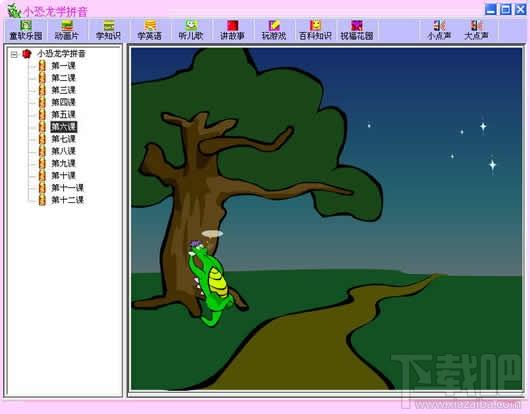The image size is (530, 414).
Task: Open lesson 第十二课
Action: pos(67,200)
